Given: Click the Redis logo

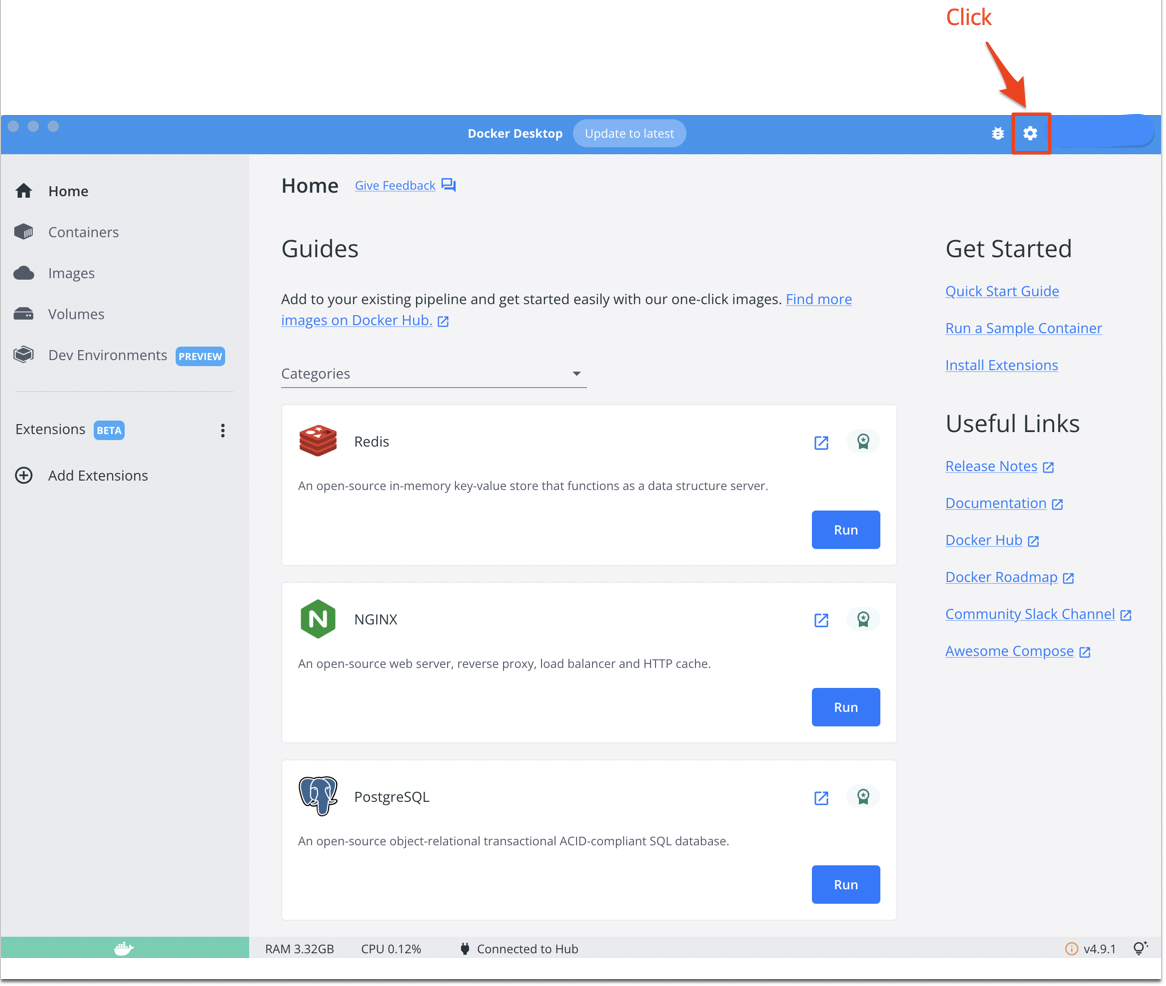Looking at the screenshot, I should pos(318,441).
